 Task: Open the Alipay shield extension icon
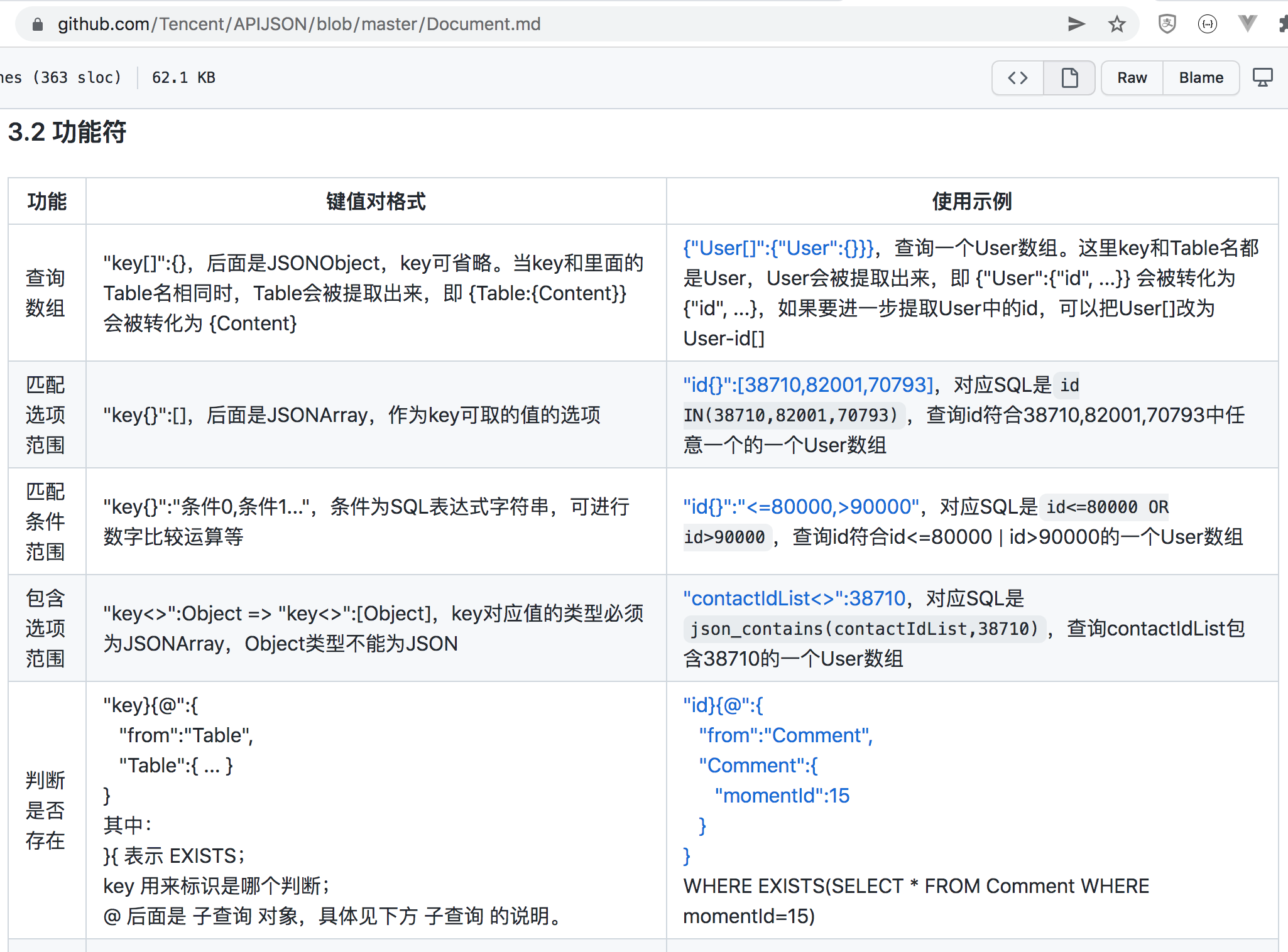click(x=1167, y=24)
